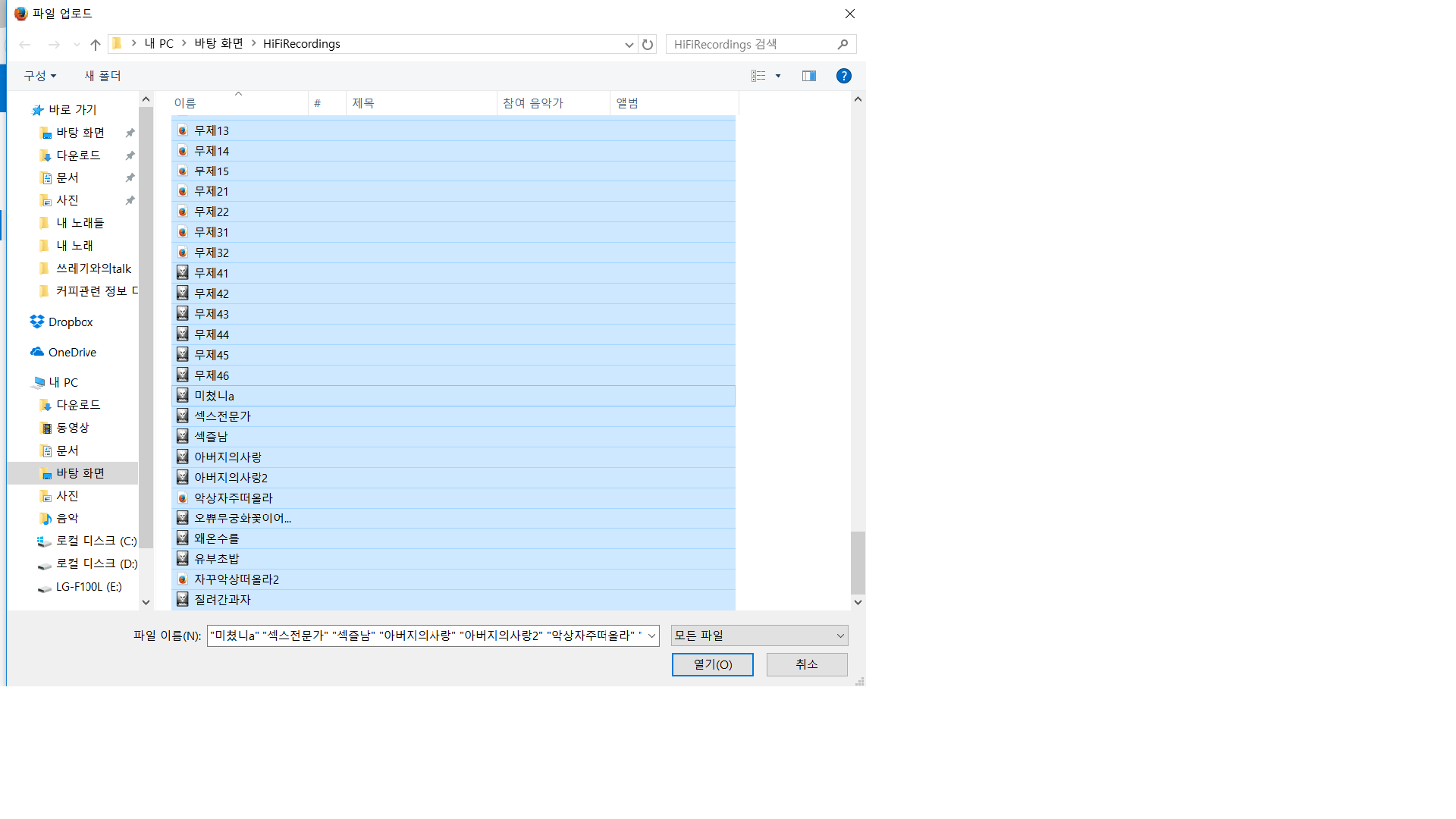
Task: Click the up-one-level arrow icon
Action: click(96, 45)
